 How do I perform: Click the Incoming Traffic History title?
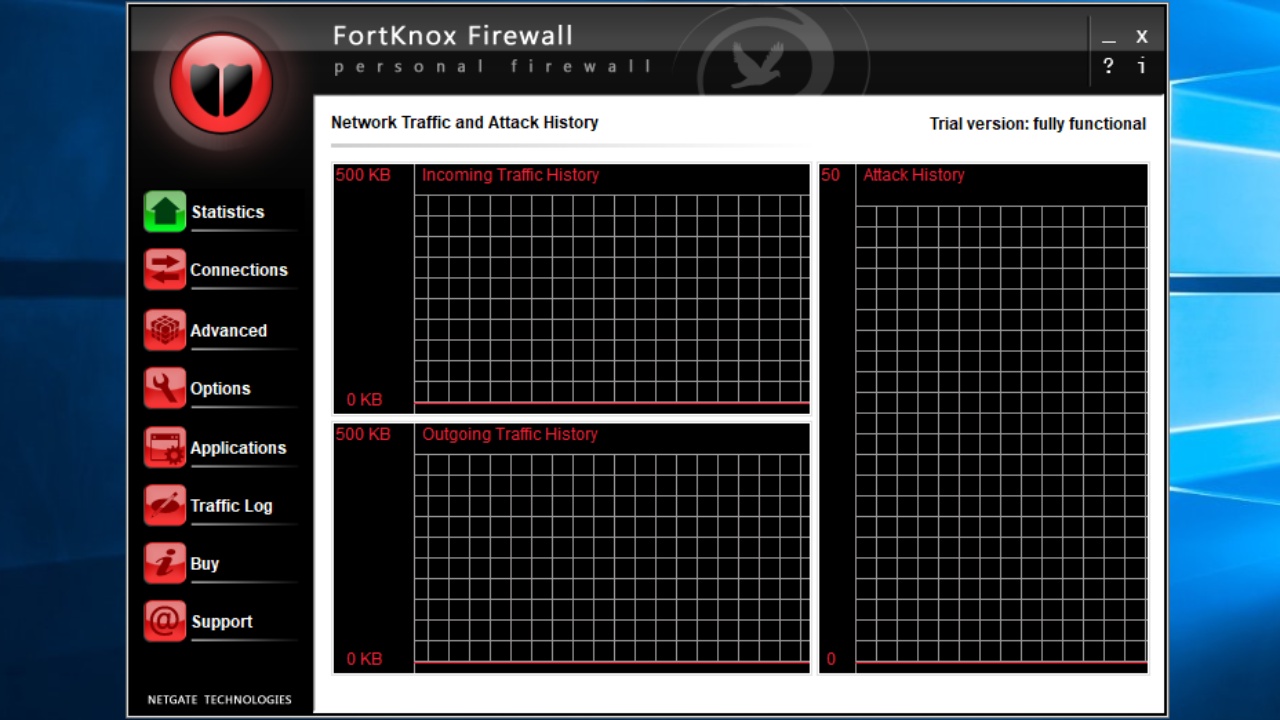(x=511, y=175)
